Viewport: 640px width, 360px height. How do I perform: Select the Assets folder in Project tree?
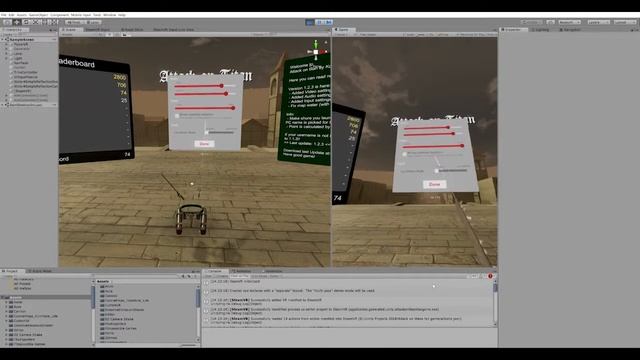[x=46, y=298]
